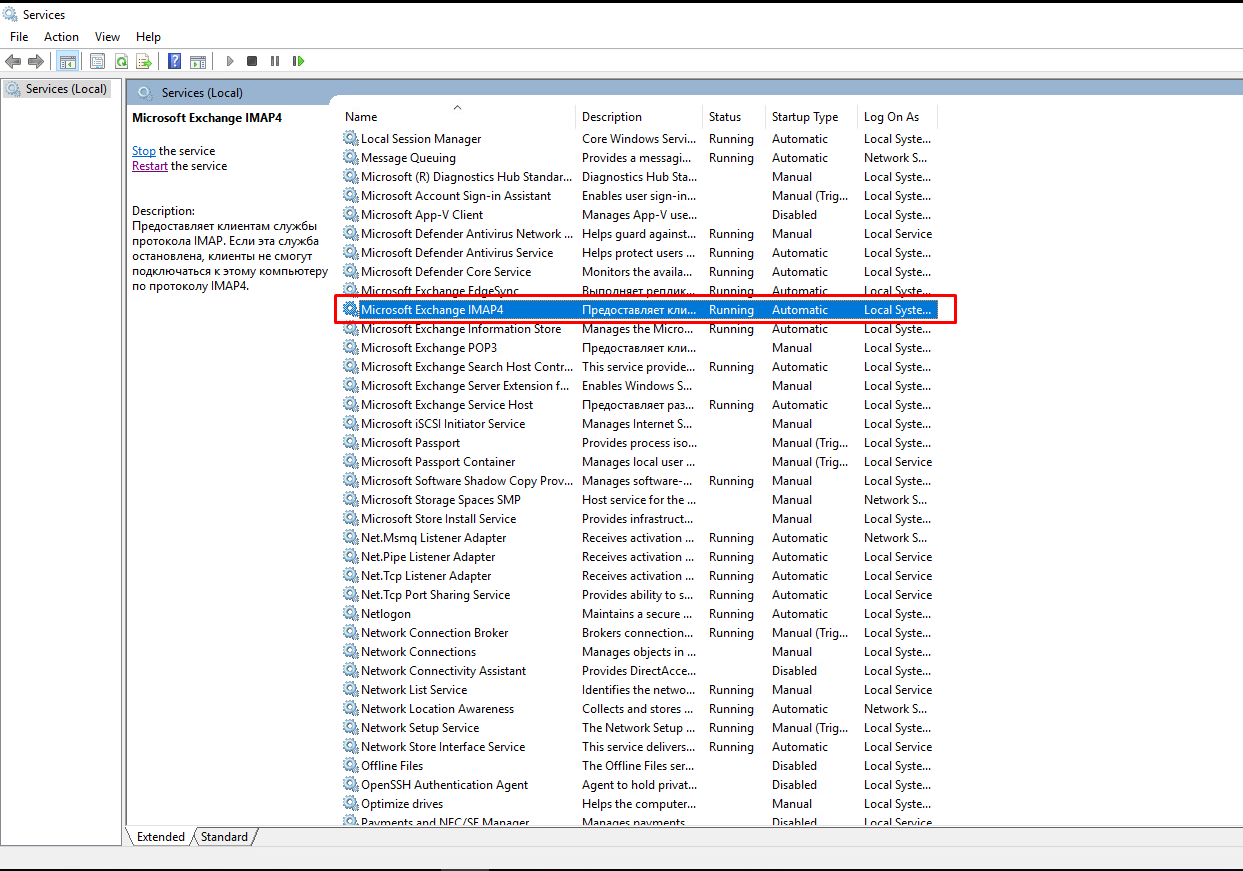The height and width of the screenshot is (871, 1243).
Task: Click the gear icon of Microsoft App-V Client
Action: point(351,215)
